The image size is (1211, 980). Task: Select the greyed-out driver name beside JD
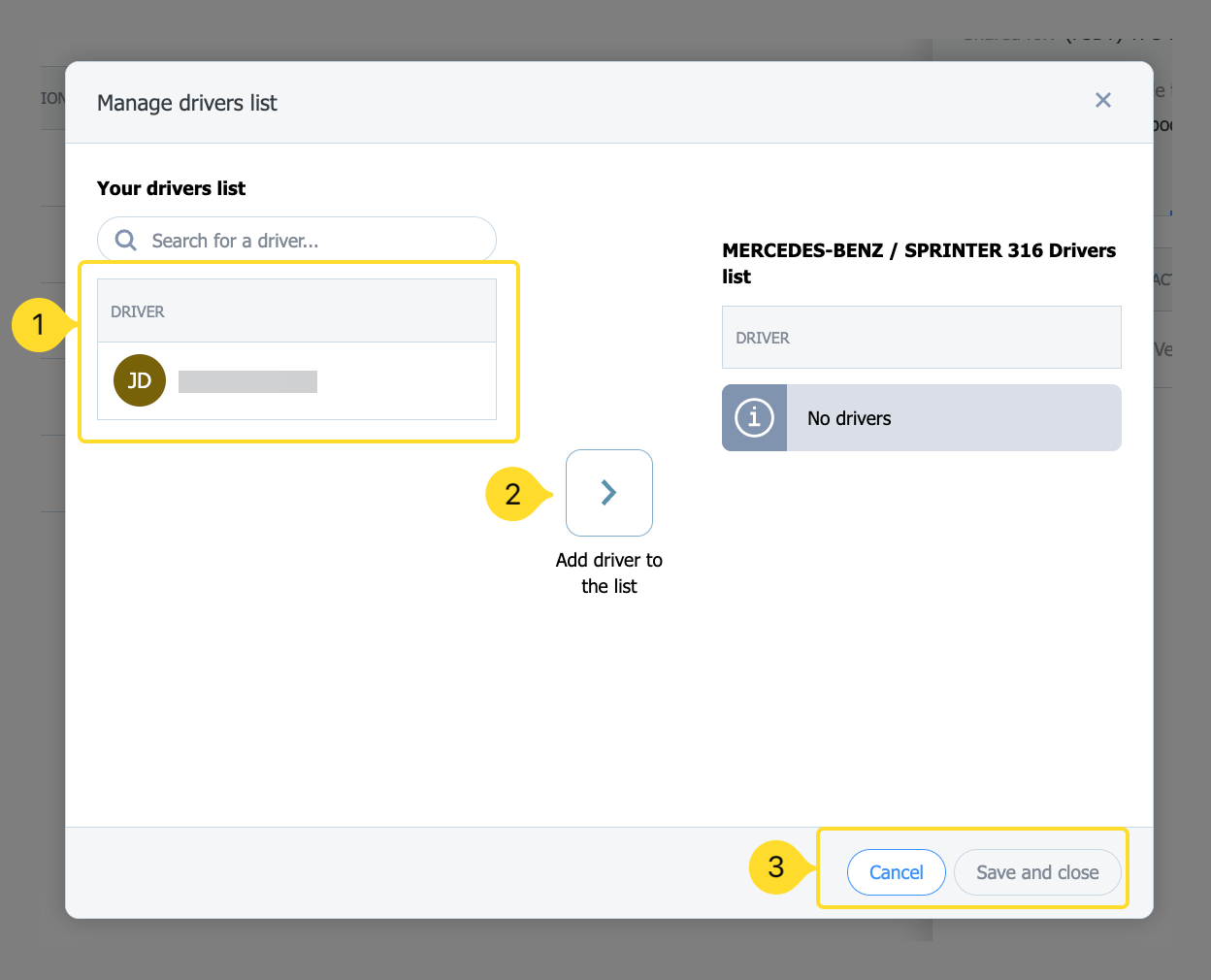247,381
